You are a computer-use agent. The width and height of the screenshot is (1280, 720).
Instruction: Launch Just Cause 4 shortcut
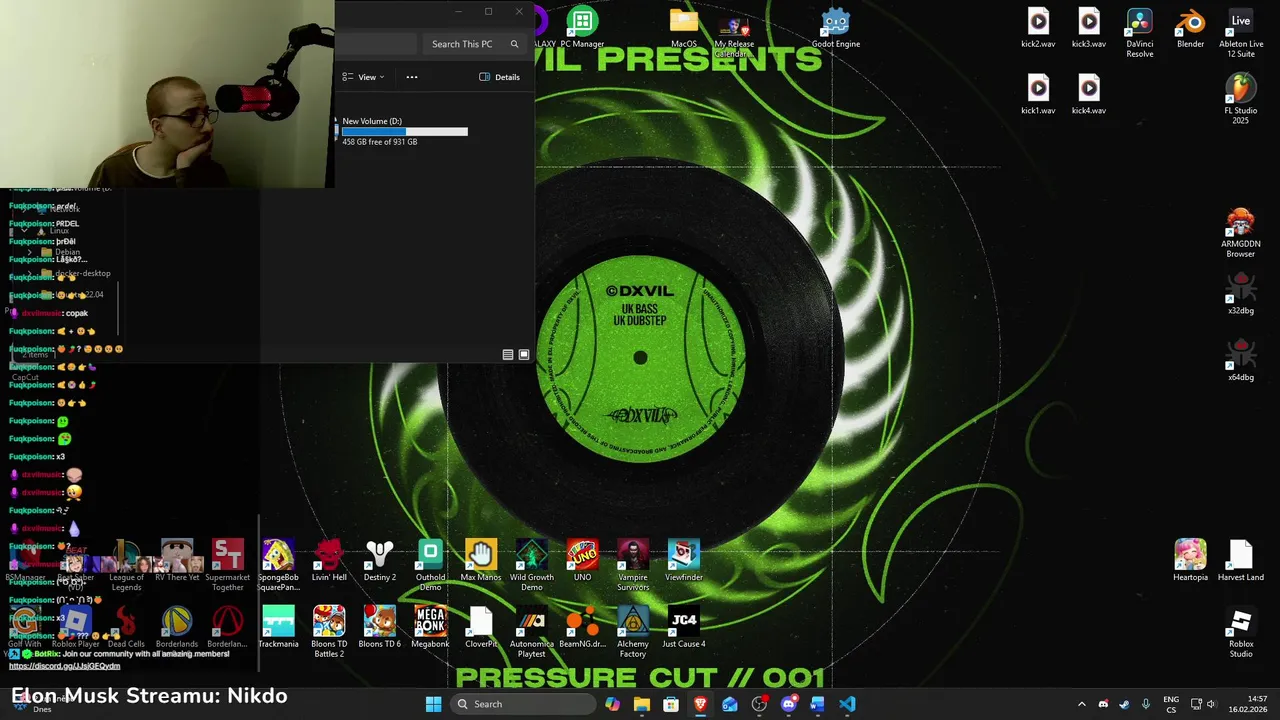coord(684,628)
